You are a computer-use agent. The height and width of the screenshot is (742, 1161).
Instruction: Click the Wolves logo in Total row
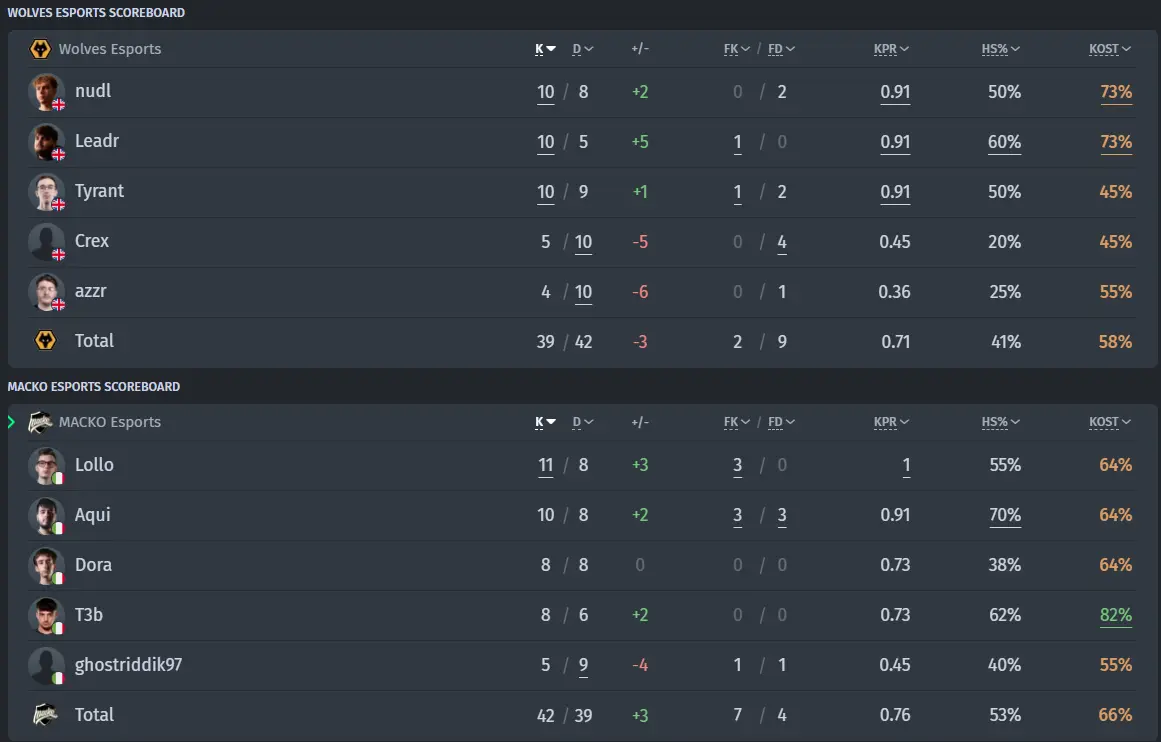click(45, 341)
